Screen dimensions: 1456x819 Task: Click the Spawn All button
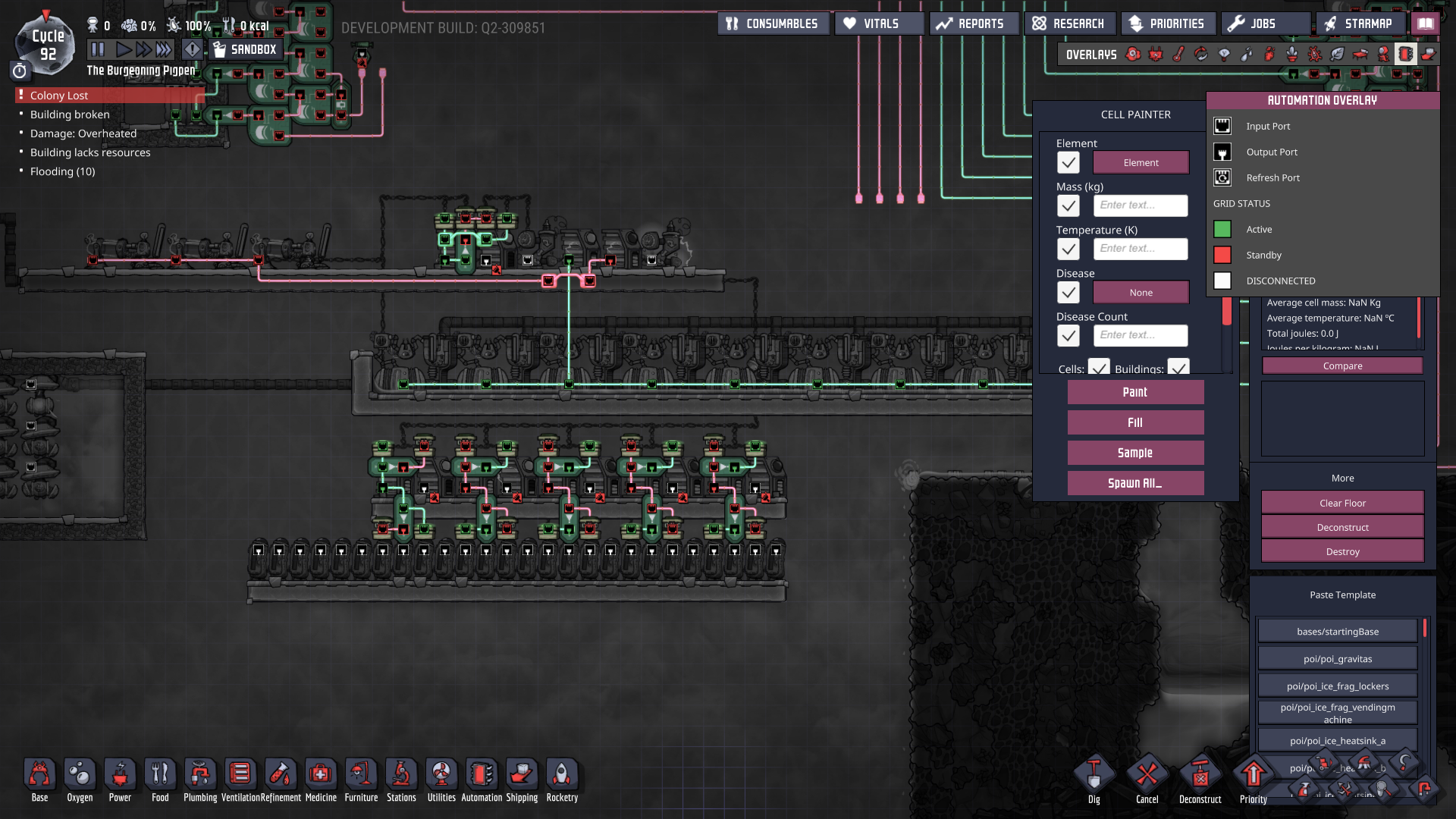point(1135,483)
